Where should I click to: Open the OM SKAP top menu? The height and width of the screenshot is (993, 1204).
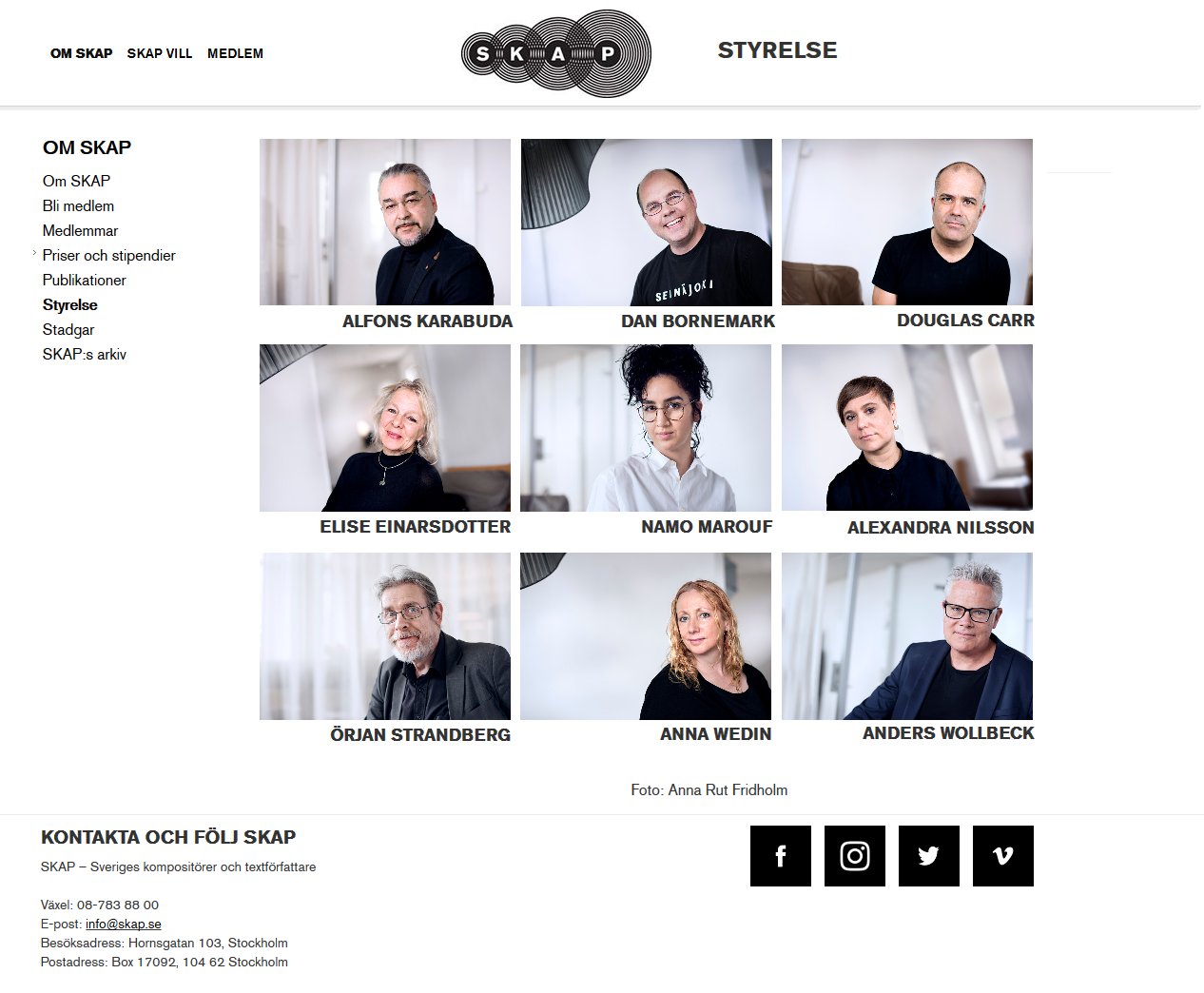click(x=82, y=53)
